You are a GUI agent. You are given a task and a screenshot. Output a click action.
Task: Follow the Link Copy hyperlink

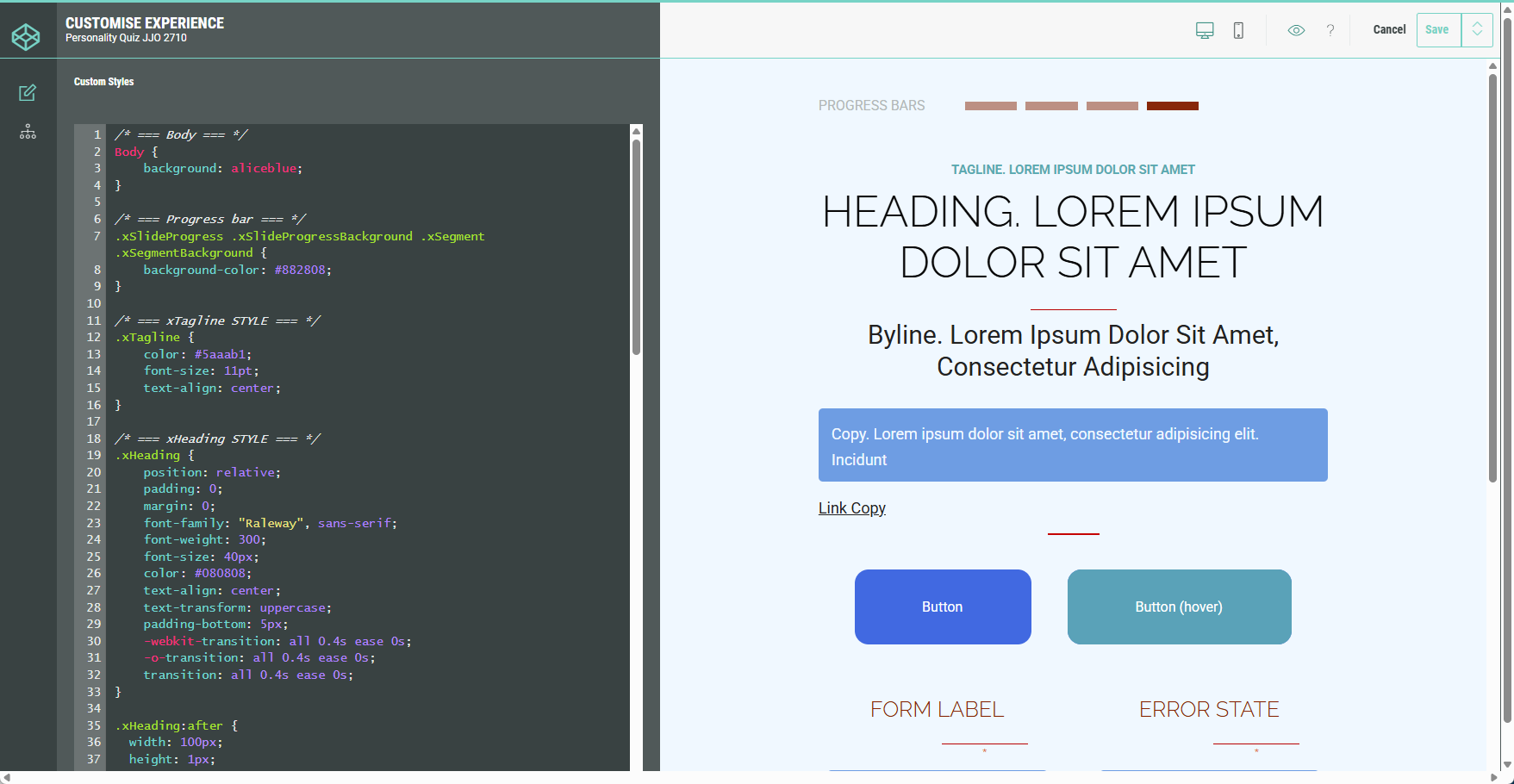point(851,508)
